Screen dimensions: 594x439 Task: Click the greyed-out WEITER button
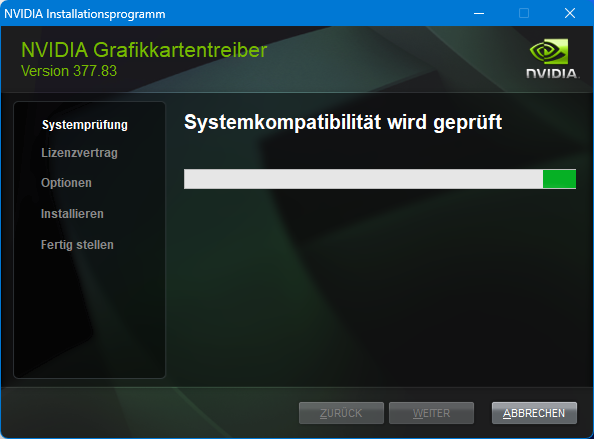(x=431, y=413)
